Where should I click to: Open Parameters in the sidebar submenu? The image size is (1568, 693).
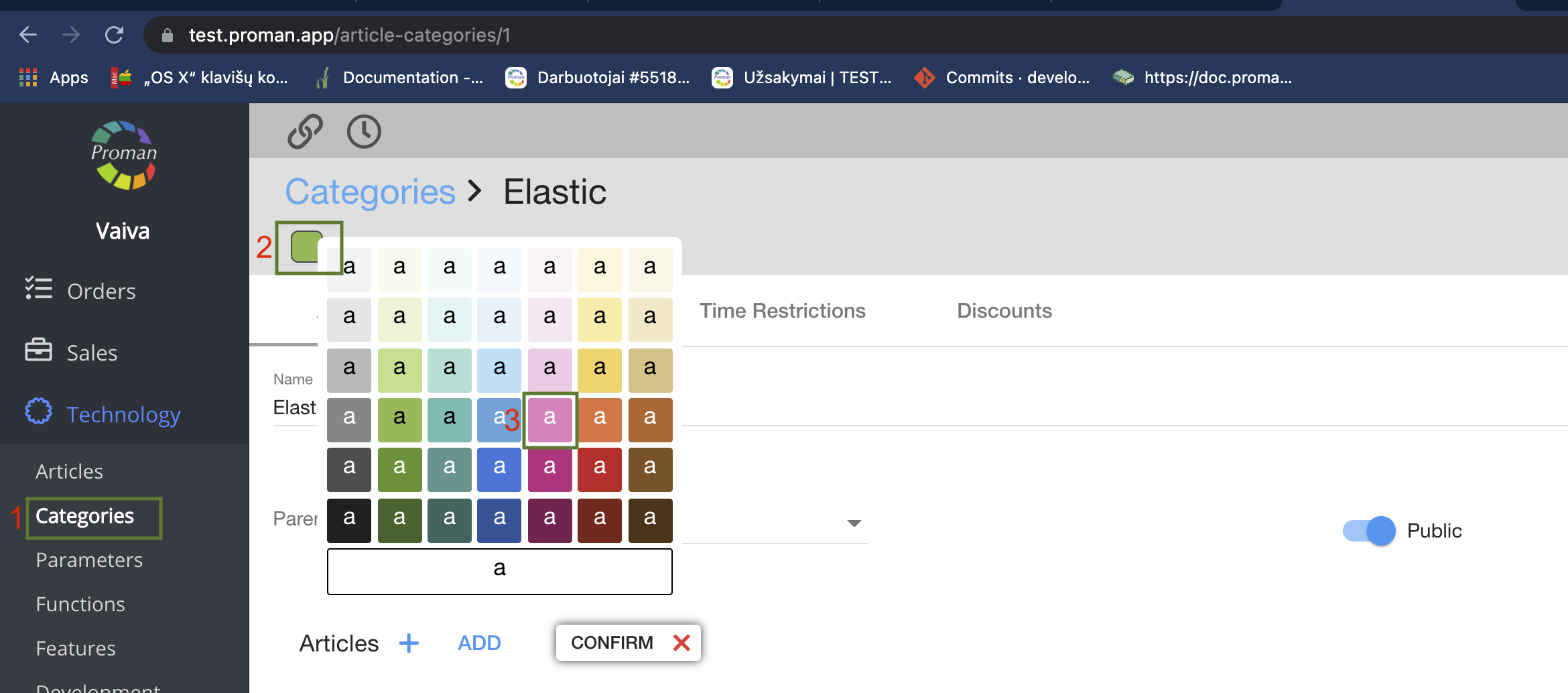89,560
